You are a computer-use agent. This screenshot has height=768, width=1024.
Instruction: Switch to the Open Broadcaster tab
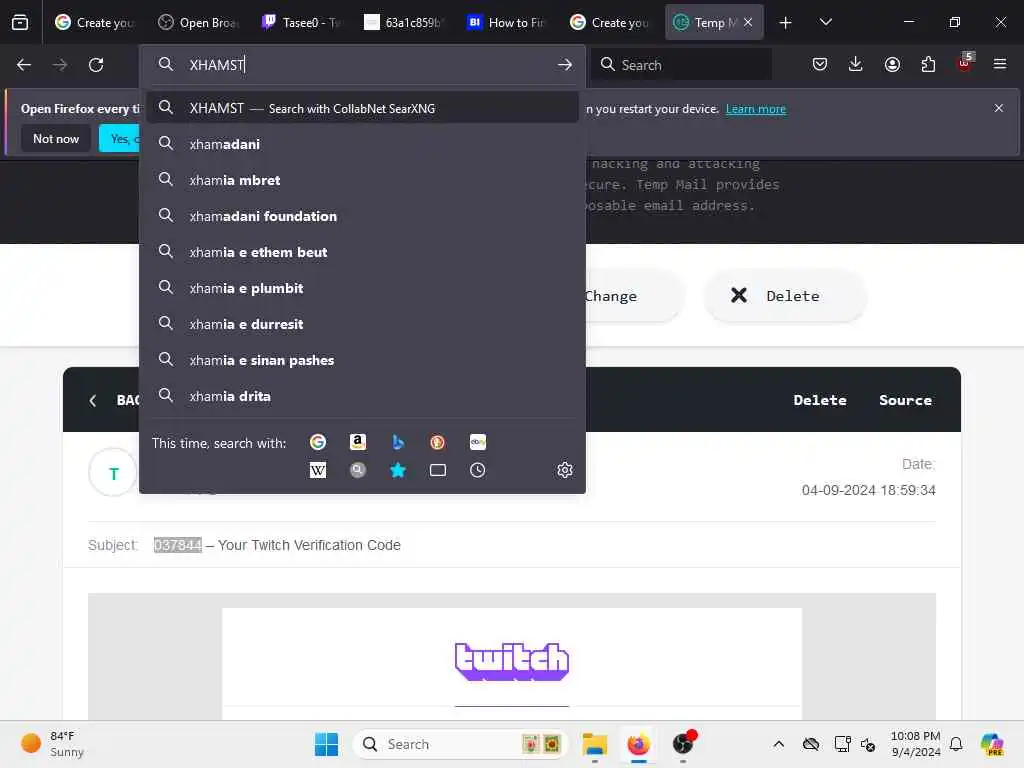click(199, 22)
